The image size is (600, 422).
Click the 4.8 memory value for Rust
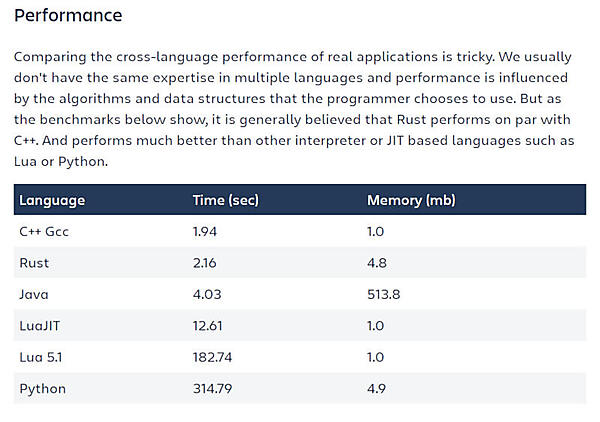[x=377, y=263]
